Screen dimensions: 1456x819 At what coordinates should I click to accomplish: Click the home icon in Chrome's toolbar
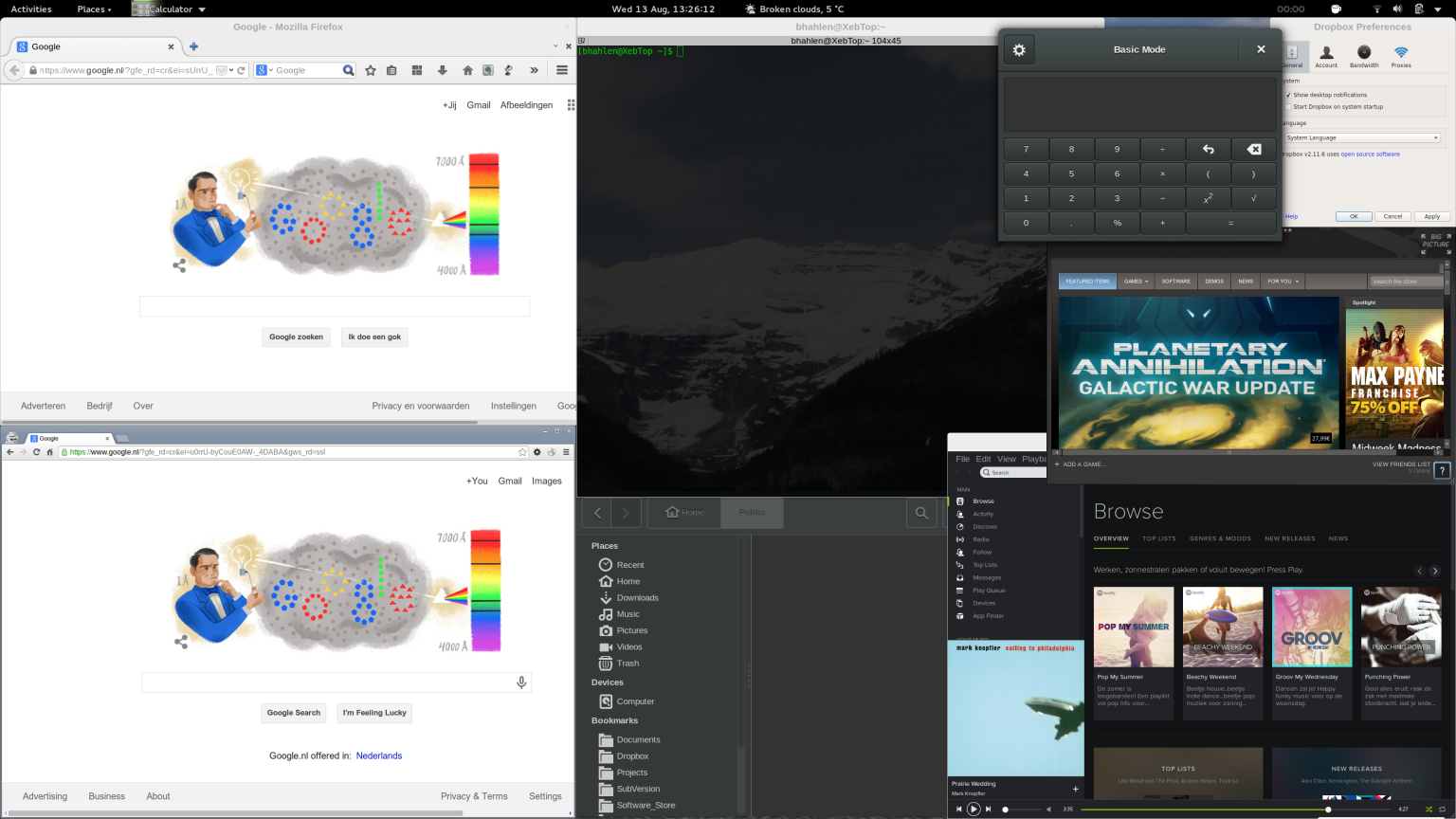tap(50, 452)
